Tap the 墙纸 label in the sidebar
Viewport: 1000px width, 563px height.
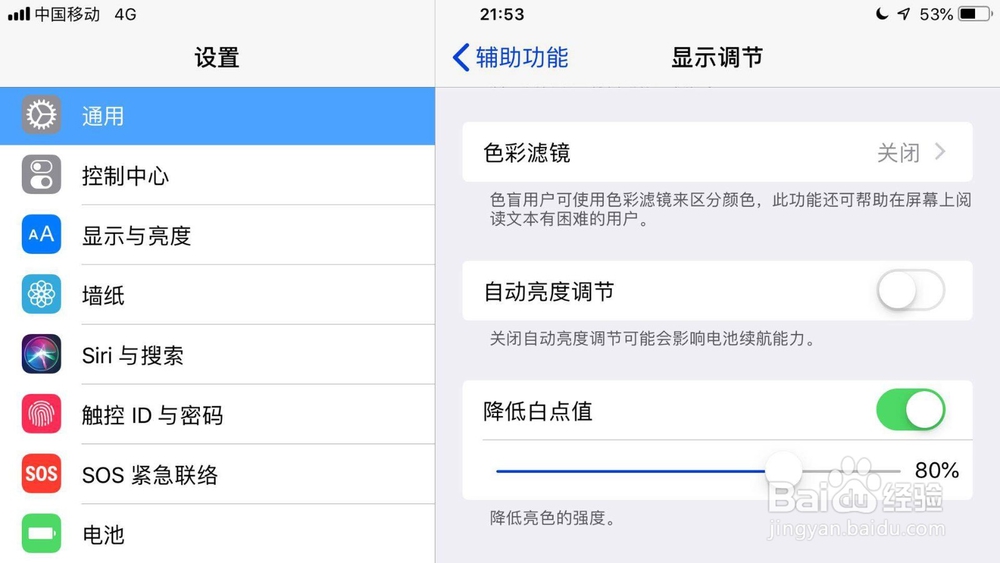coord(103,296)
